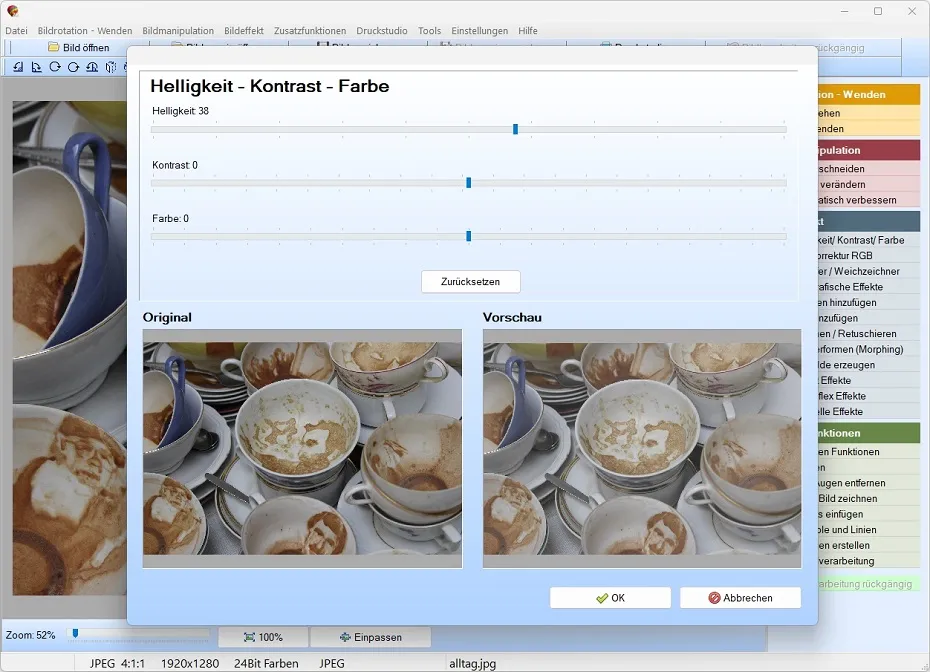The height and width of the screenshot is (672, 930).
Task: Click the Farbe slider handle
Action: 469,236
